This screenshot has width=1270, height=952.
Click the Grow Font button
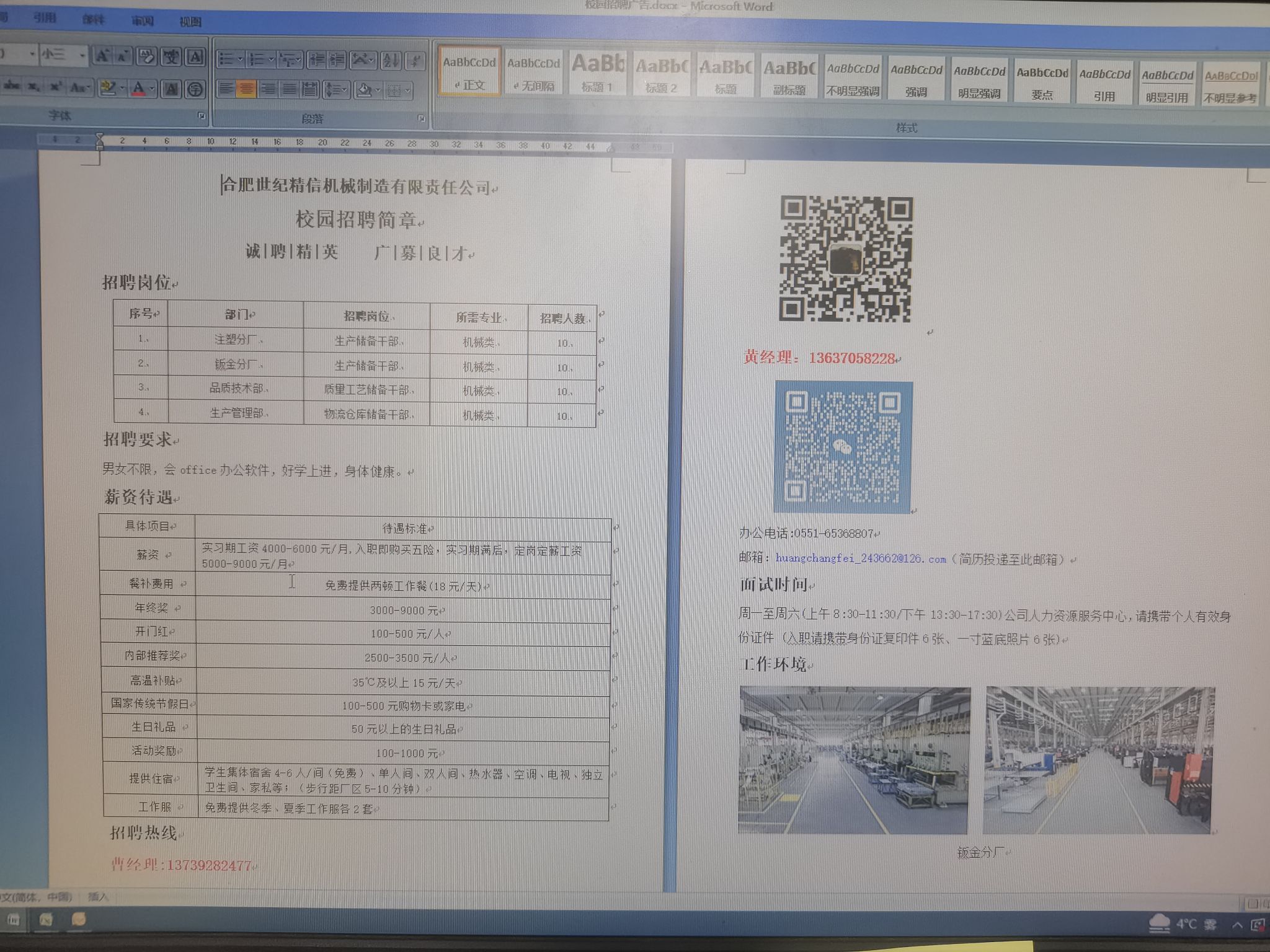point(102,56)
